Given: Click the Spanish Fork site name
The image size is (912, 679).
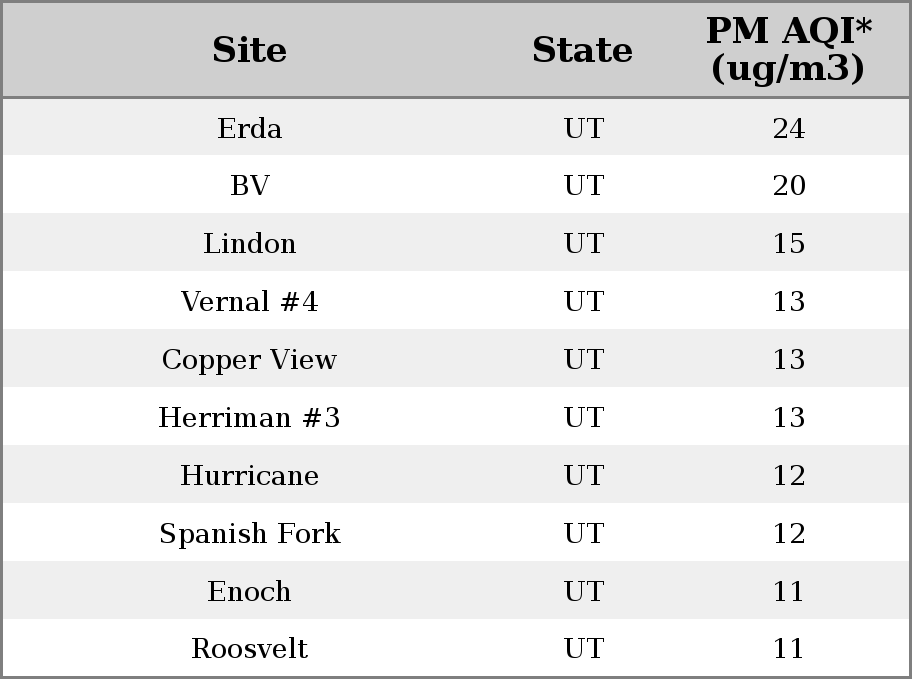Looking at the screenshot, I should (250, 534).
